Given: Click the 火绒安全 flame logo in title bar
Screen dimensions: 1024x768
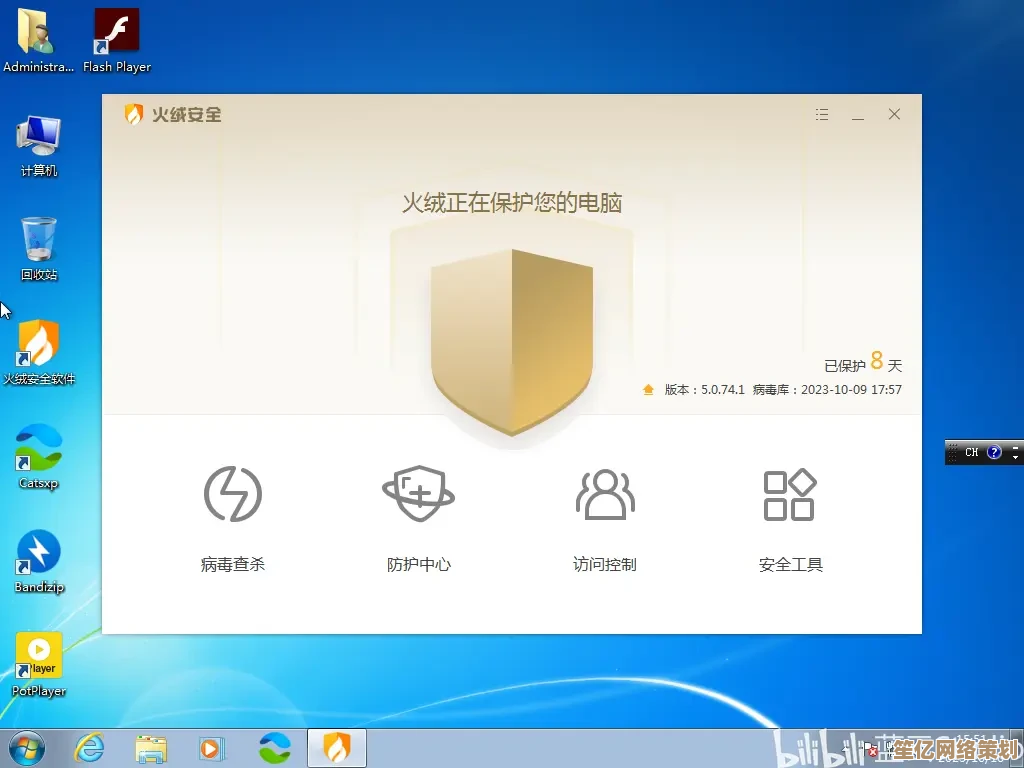Looking at the screenshot, I should (x=134, y=115).
